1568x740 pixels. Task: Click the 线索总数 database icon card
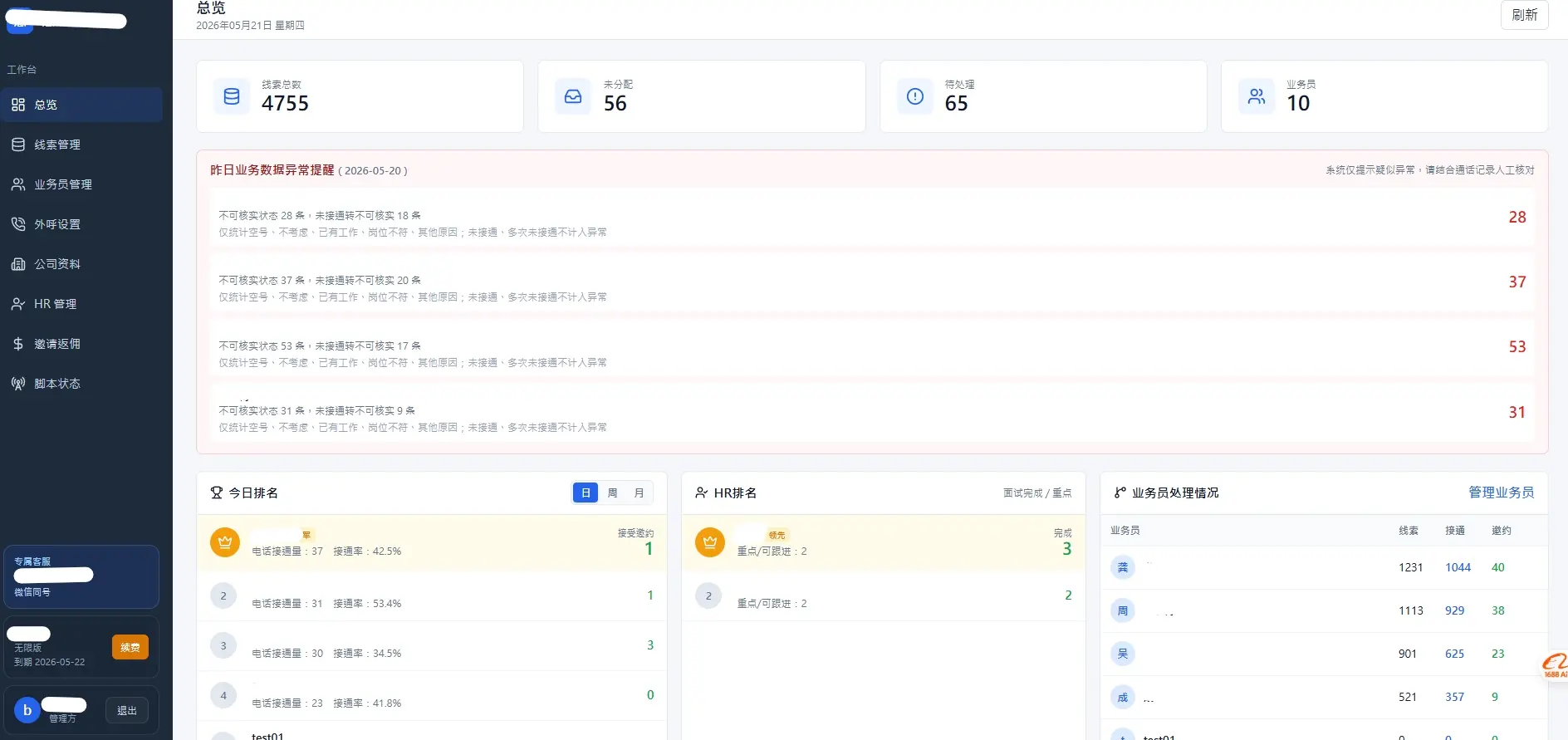pos(360,96)
